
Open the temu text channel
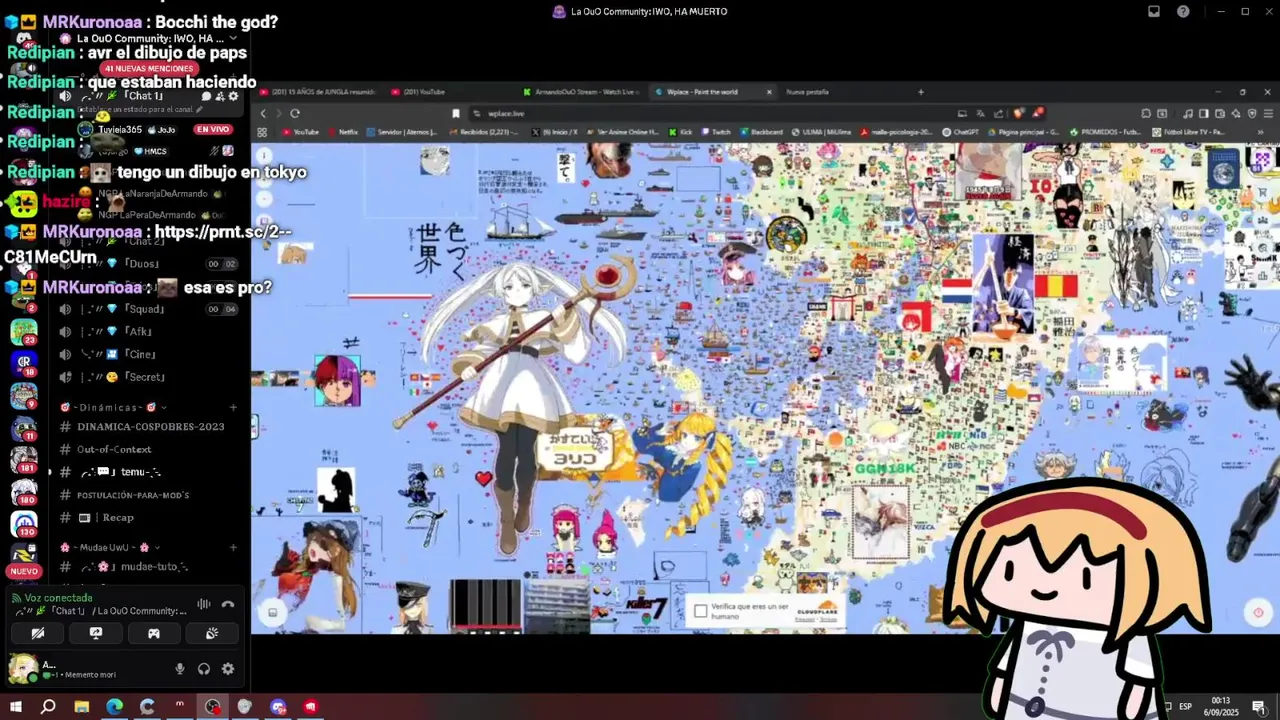coord(148,472)
